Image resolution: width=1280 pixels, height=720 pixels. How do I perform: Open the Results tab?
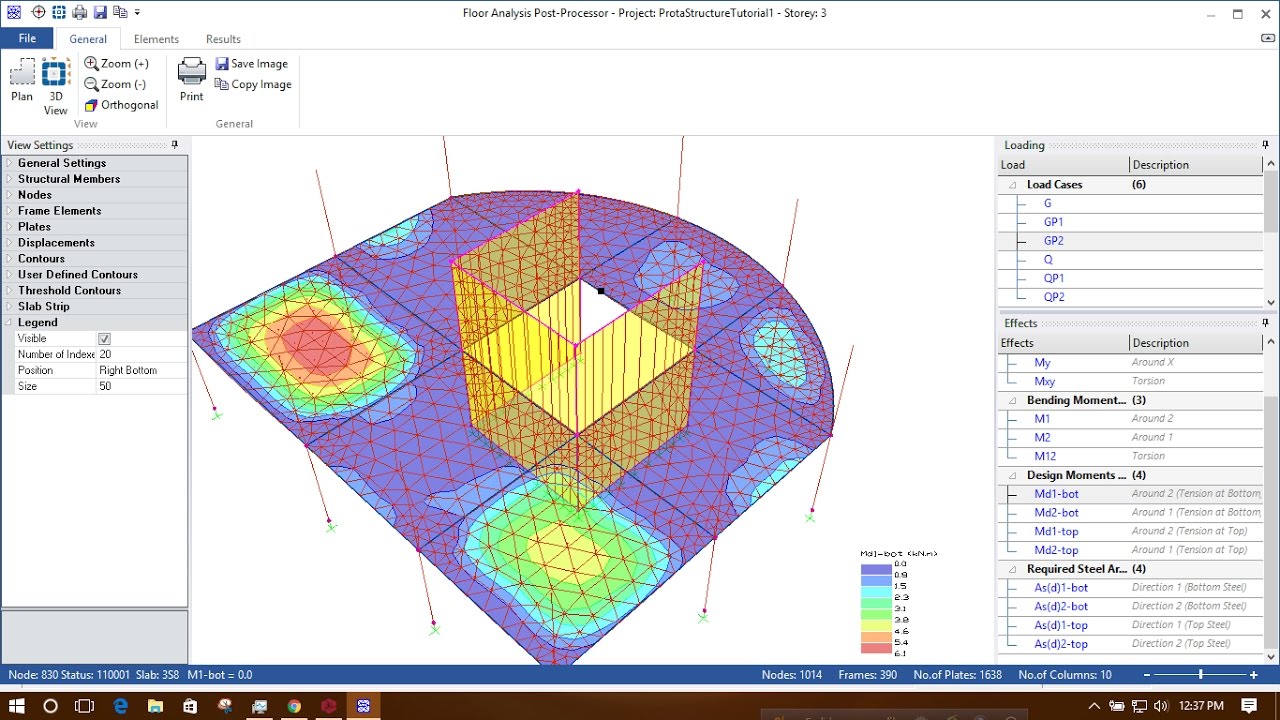[222, 39]
